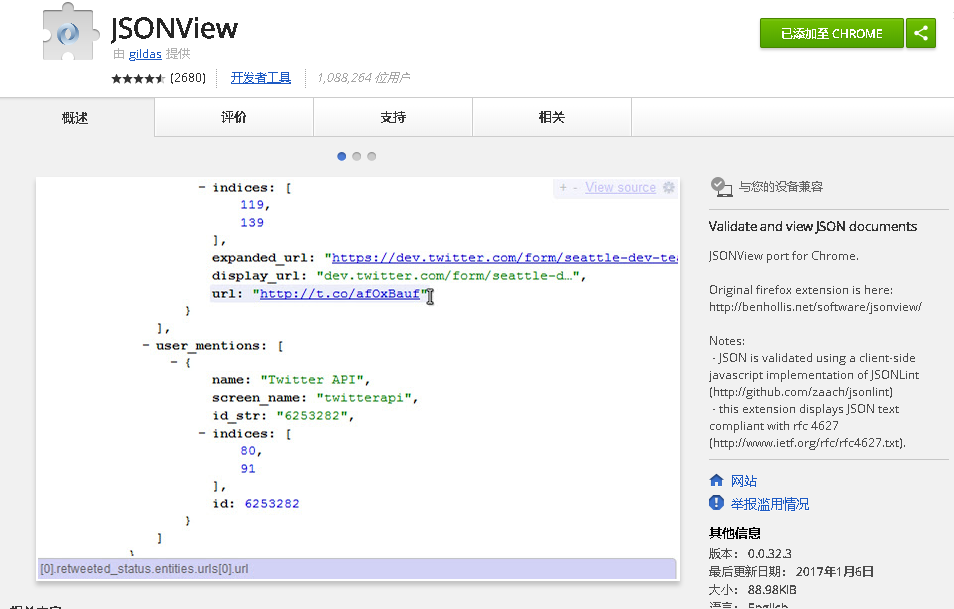Click the JSONView port for Chrome text
Viewport: 954px width, 609px height.
point(784,256)
